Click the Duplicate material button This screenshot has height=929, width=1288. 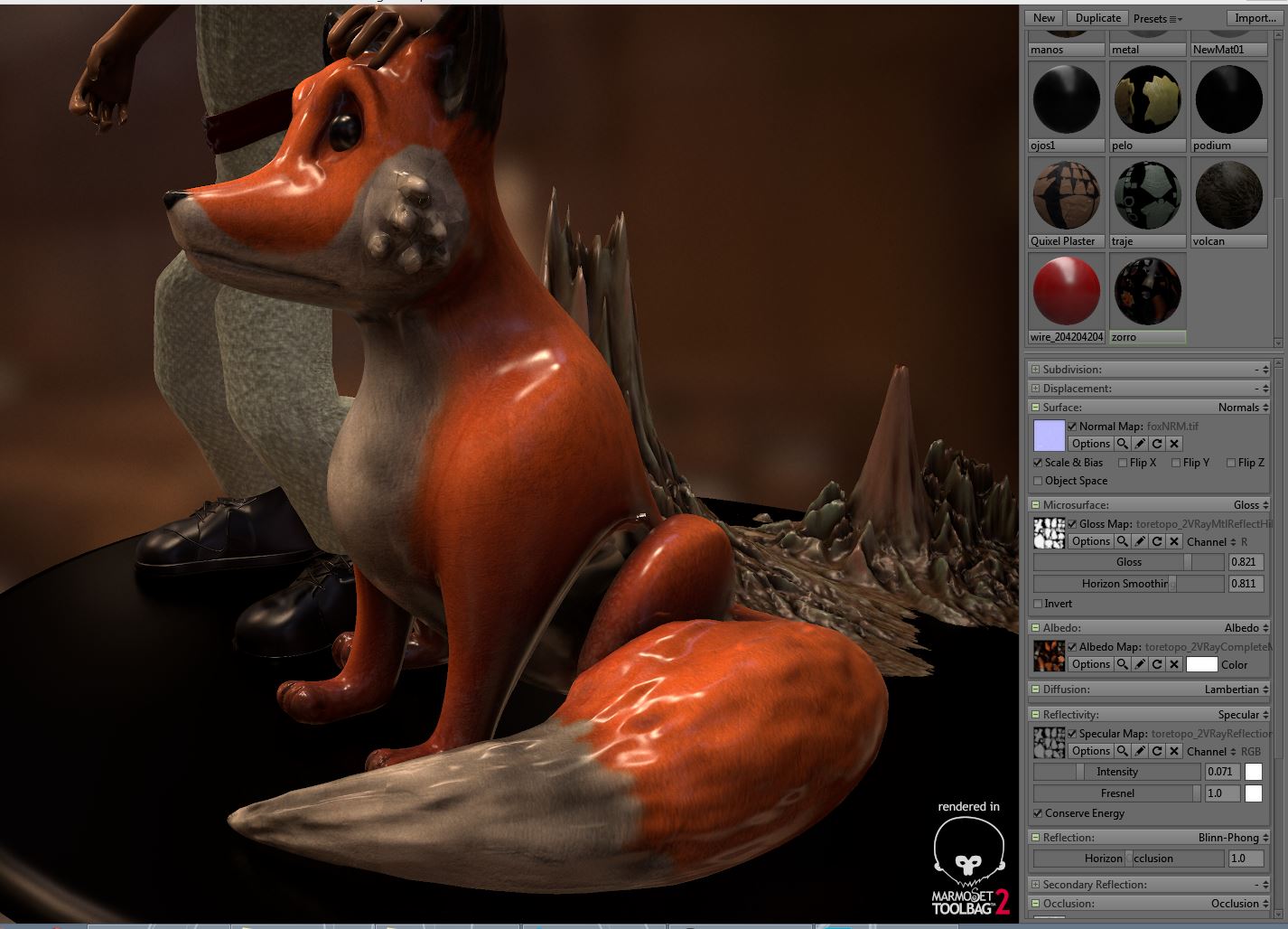pos(1097,18)
